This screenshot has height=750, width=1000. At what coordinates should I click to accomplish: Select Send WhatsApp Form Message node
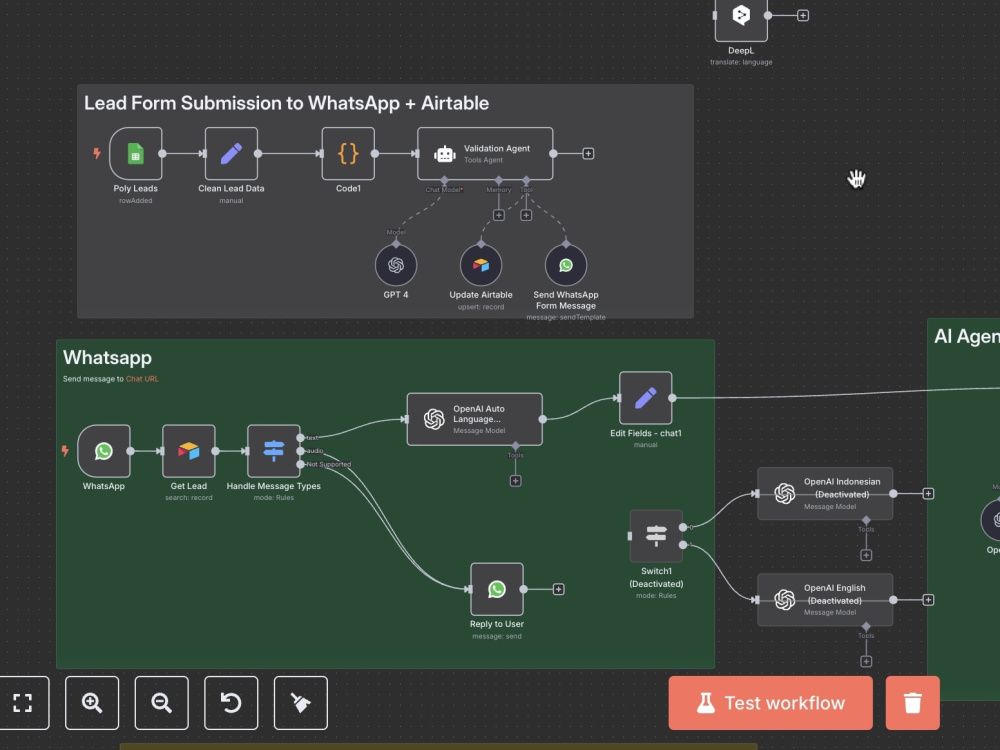(566, 265)
